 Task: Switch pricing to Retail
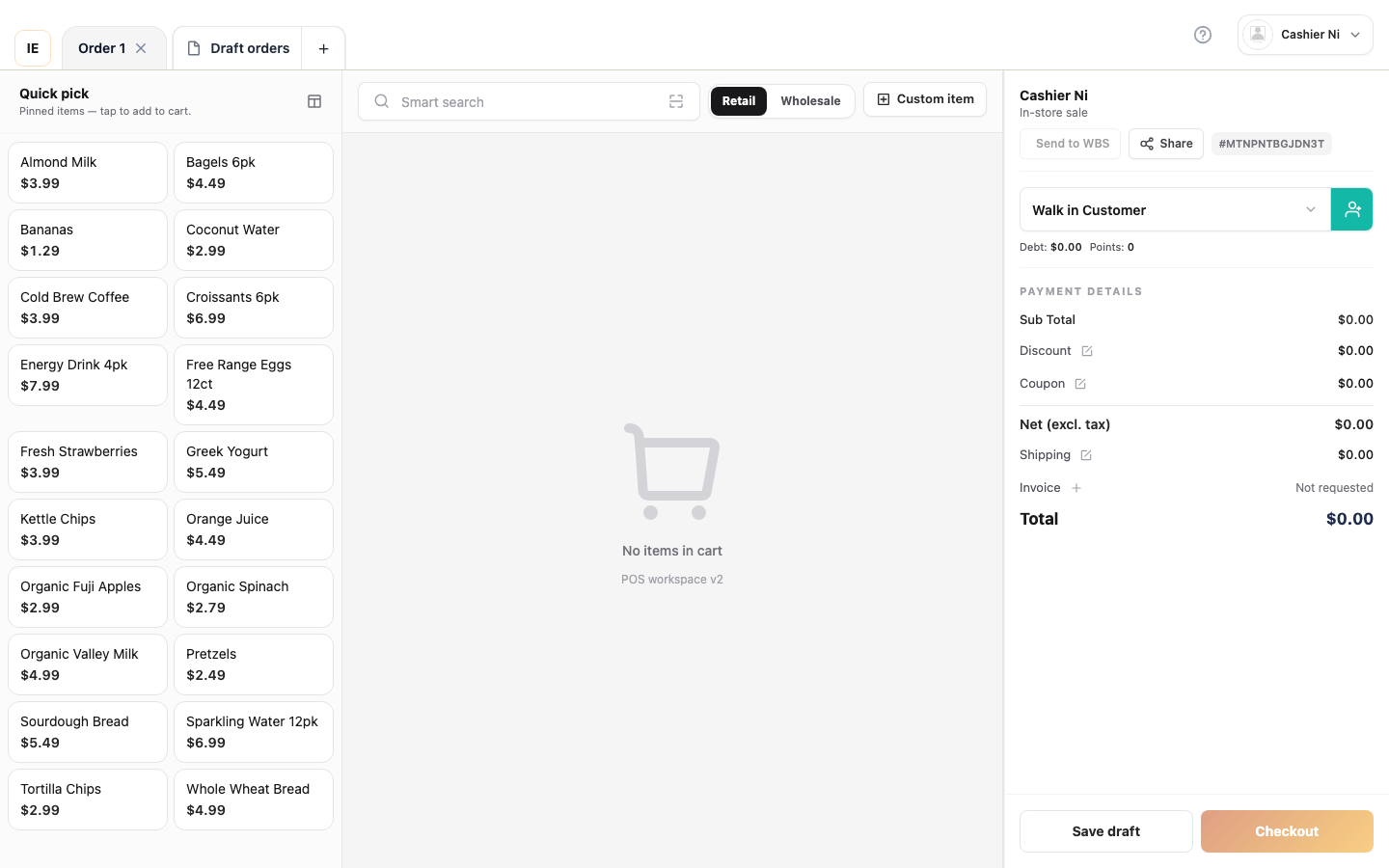(739, 101)
